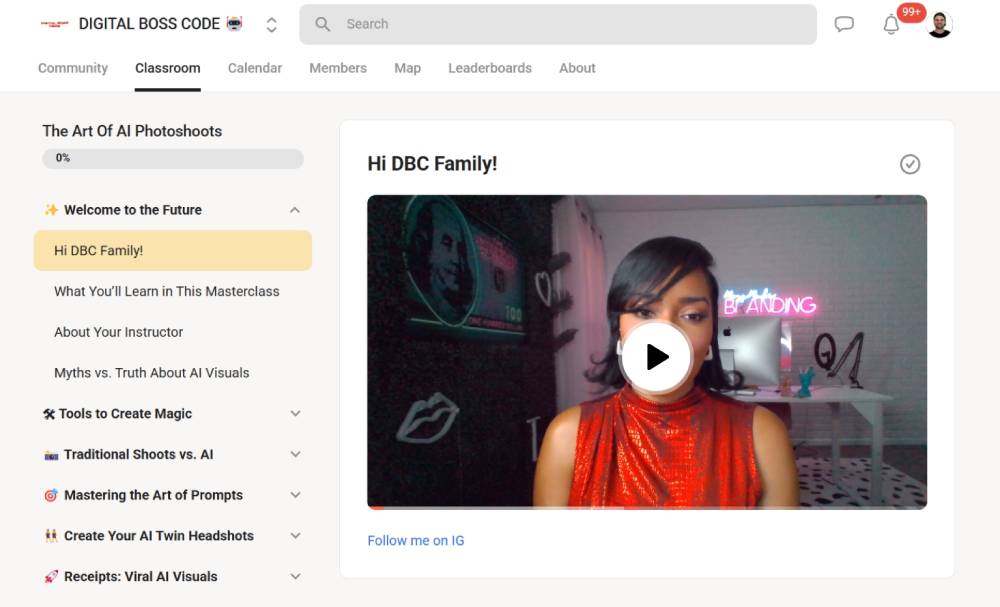Expand Receipts: Viral AI Visuals section
Viewport: 1000px width, 607px height.
[x=295, y=577]
